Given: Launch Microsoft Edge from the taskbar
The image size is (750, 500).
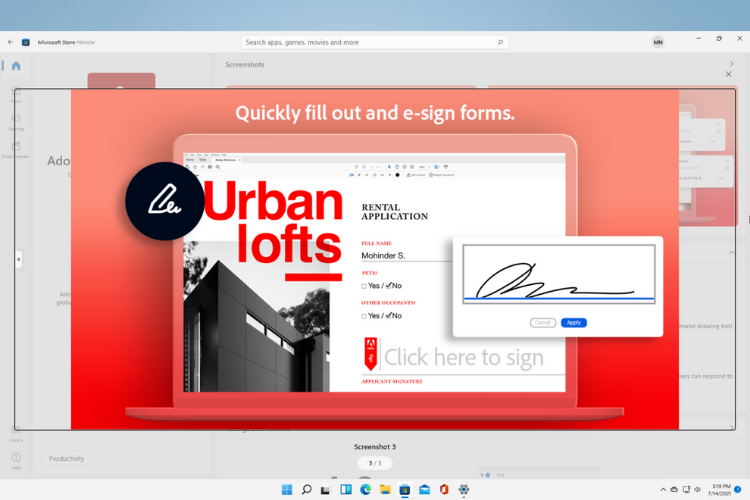Looking at the screenshot, I should pyautogui.click(x=365, y=489).
